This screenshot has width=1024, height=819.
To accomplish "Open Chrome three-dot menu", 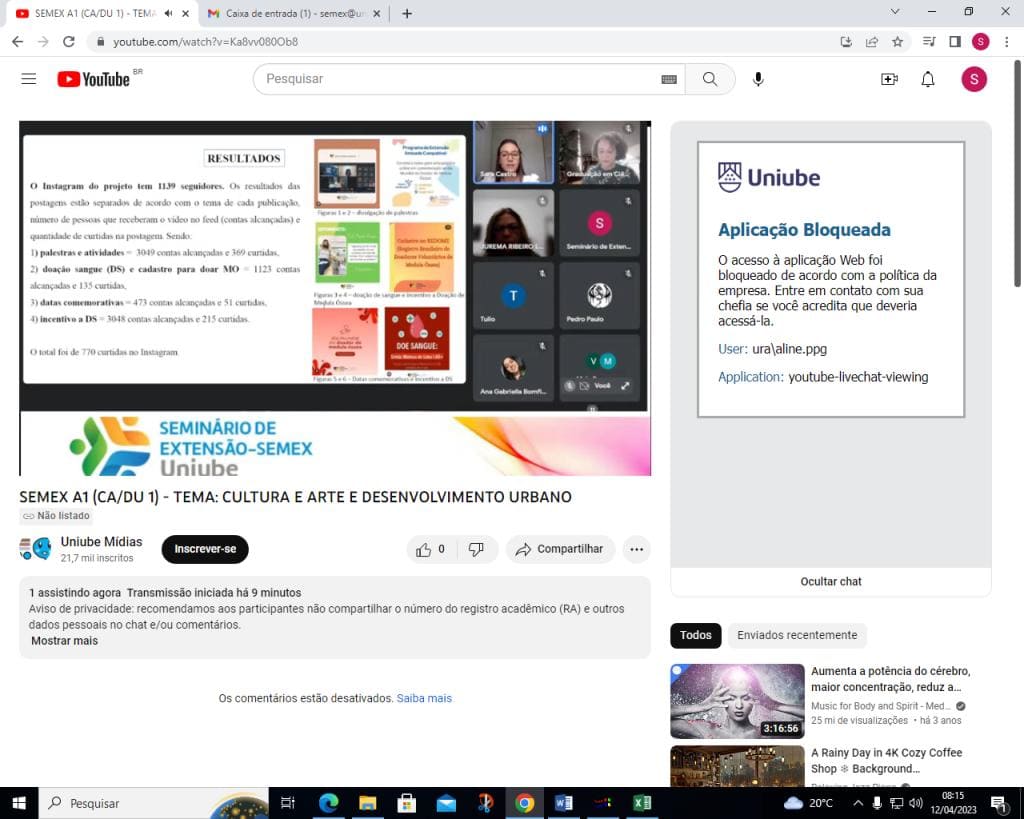I will [1006, 42].
